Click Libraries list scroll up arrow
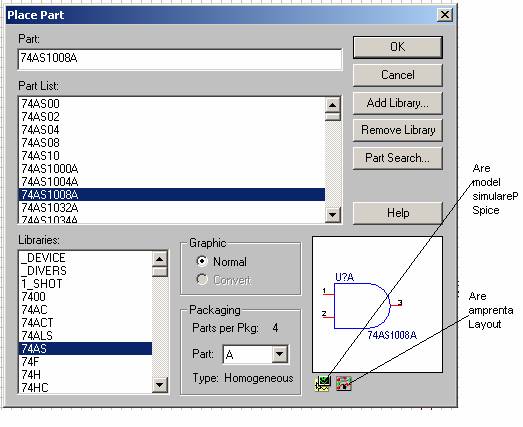The width and height of the screenshot is (523, 427). click(x=159, y=259)
